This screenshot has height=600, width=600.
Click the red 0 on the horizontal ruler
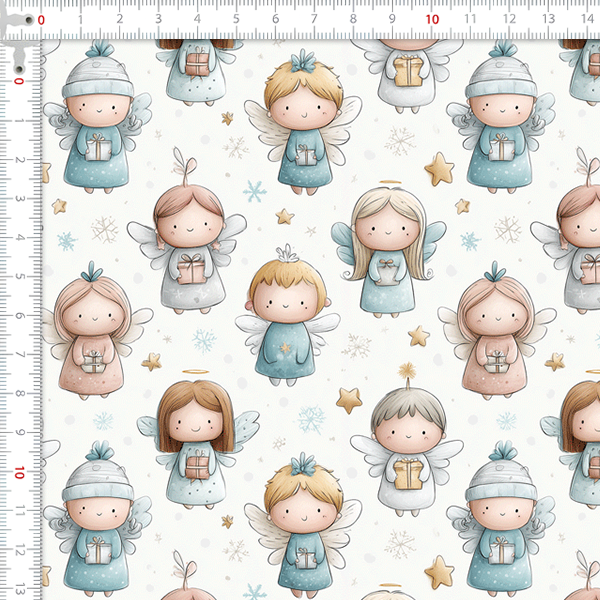(x=41, y=20)
